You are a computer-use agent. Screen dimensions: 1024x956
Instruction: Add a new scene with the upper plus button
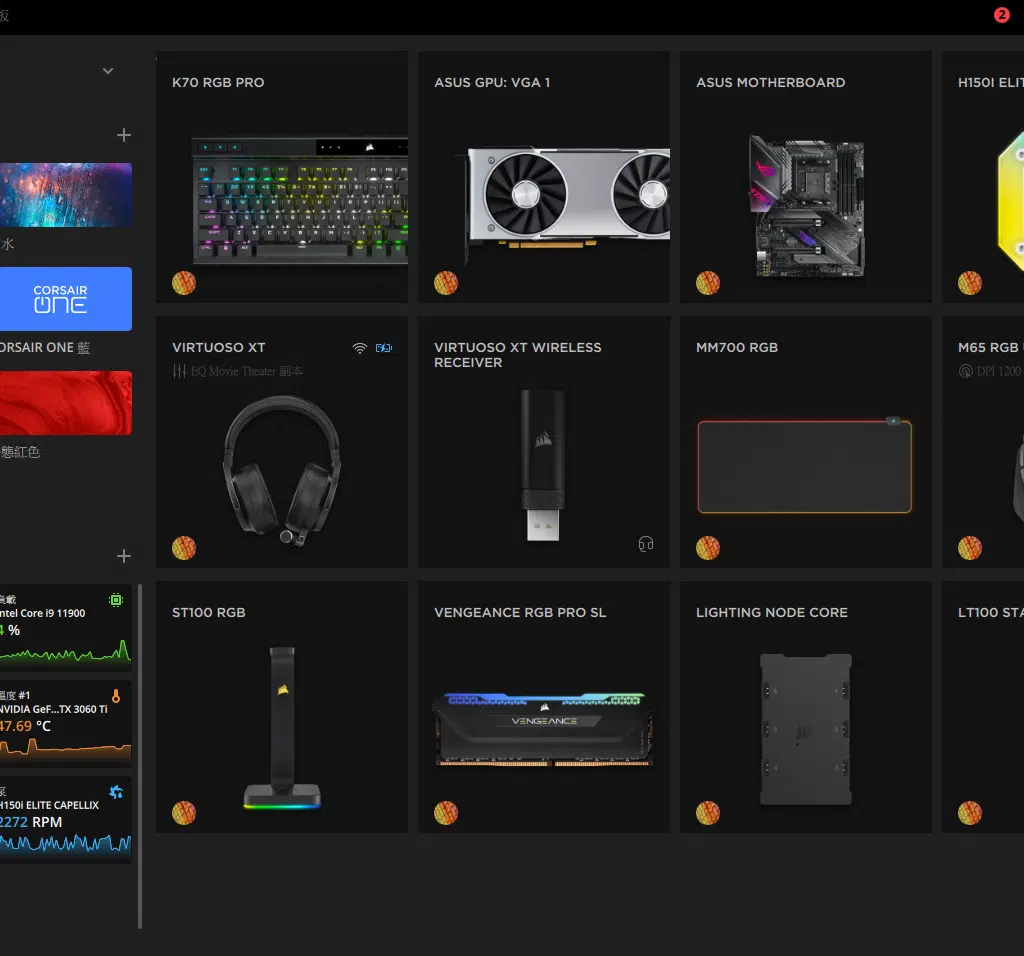click(x=124, y=135)
